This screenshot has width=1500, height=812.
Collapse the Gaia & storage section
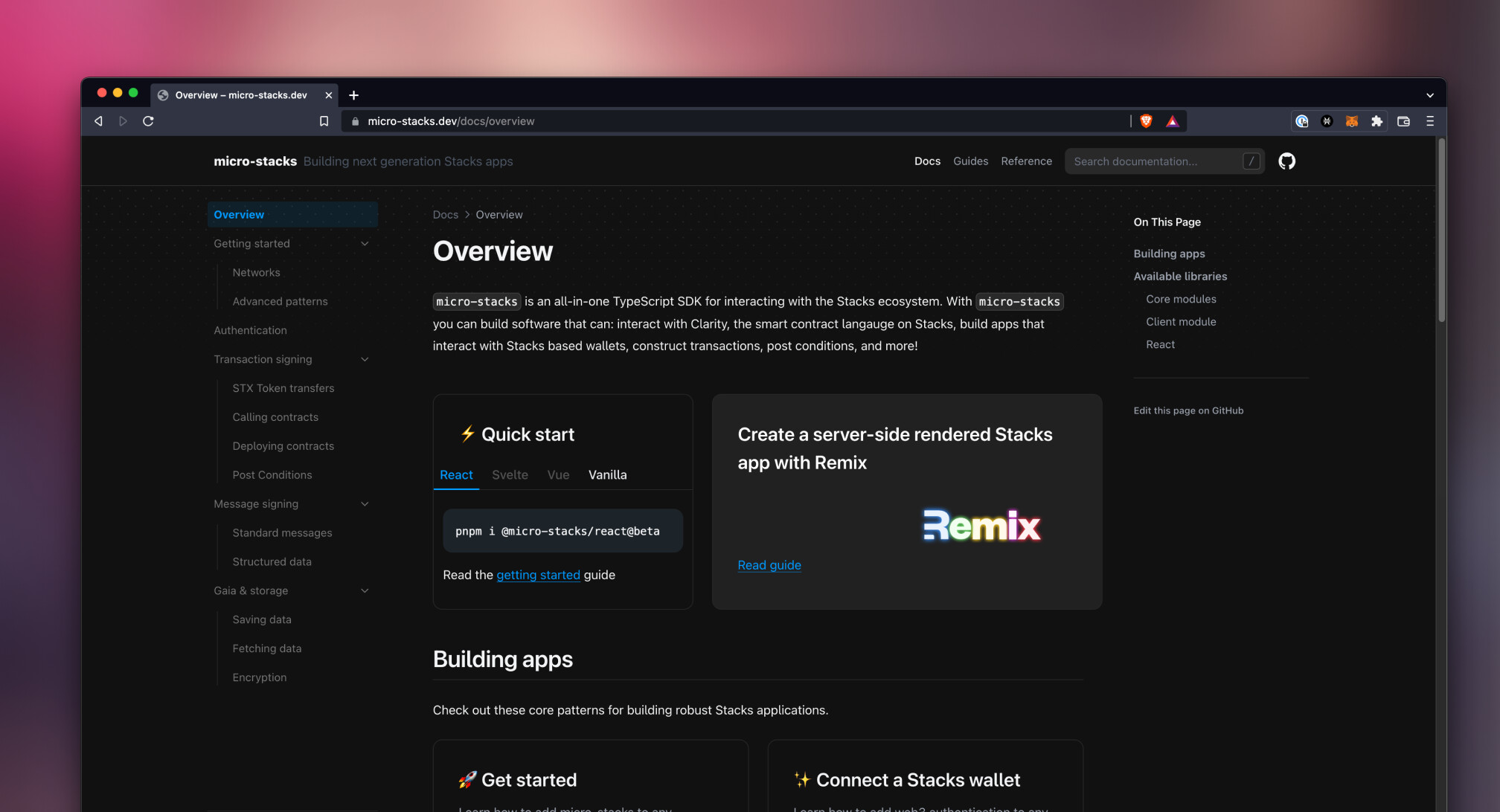click(365, 591)
